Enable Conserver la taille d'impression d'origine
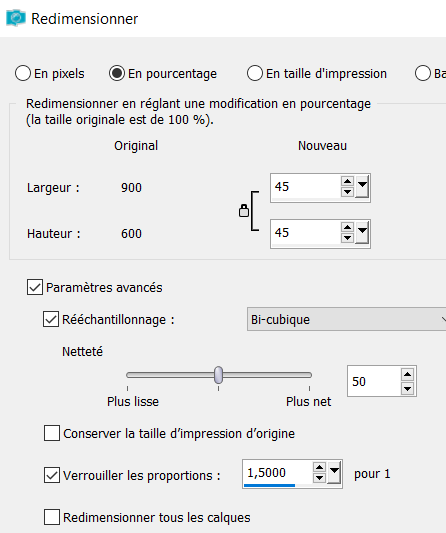This screenshot has height=533, width=446. pos(52,433)
